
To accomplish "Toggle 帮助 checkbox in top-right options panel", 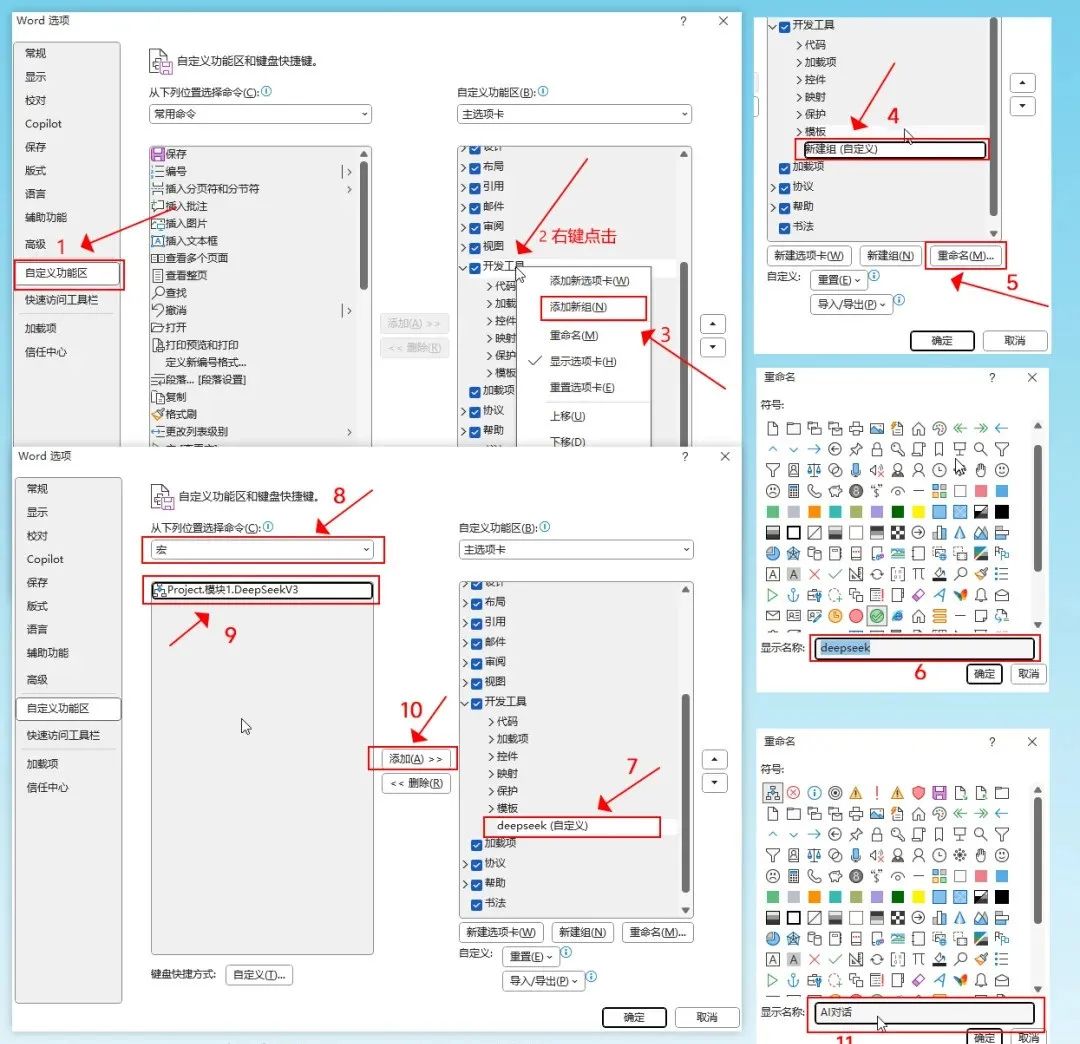I will click(x=785, y=207).
